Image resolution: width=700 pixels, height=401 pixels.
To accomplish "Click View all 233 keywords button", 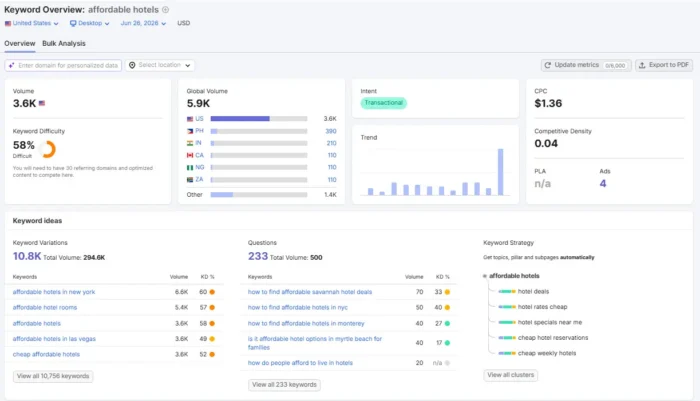I will tap(284, 384).
